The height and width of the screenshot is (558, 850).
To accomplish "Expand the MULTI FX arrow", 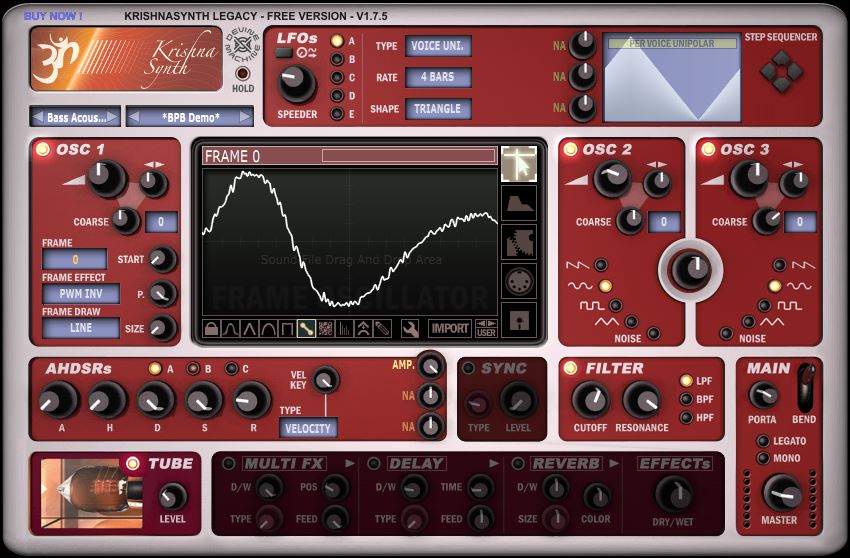I will pyautogui.click(x=350, y=463).
